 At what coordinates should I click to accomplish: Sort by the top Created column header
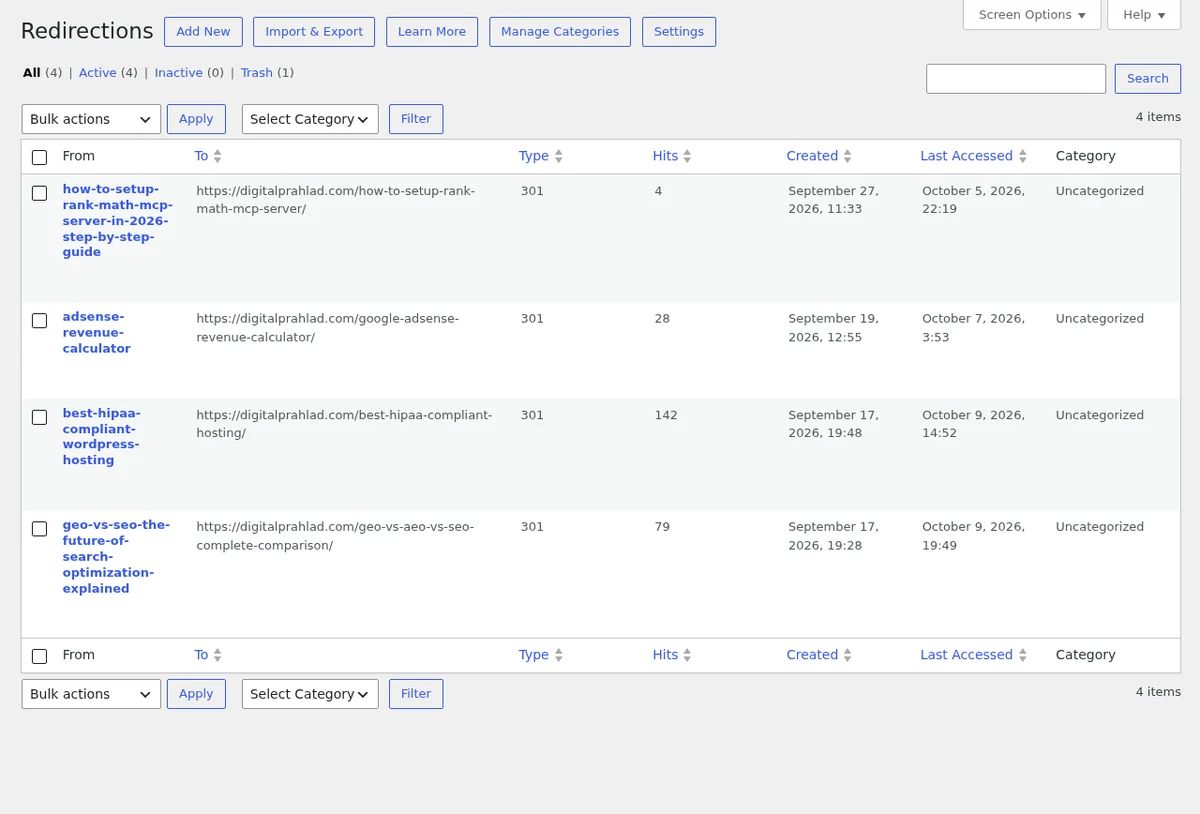[x=812, y=156]
